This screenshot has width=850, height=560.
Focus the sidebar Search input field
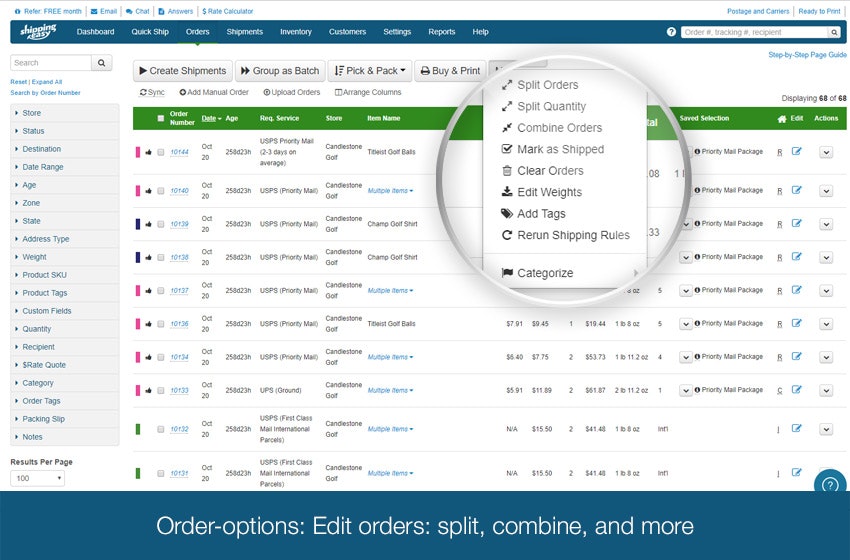click(51, 63)
